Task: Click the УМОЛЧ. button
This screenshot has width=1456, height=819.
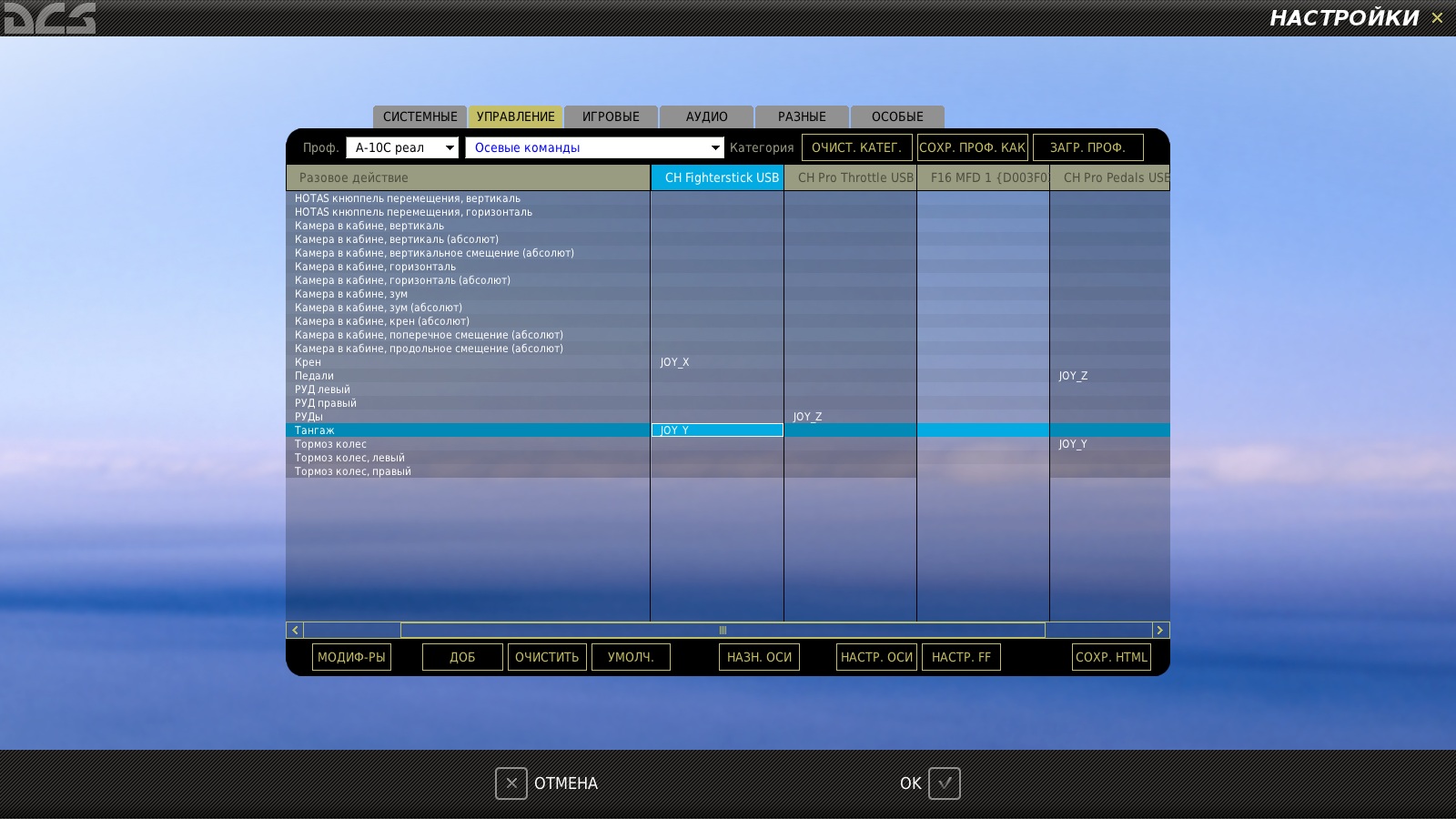Action: pyautogui.click(x=631, y=657)
